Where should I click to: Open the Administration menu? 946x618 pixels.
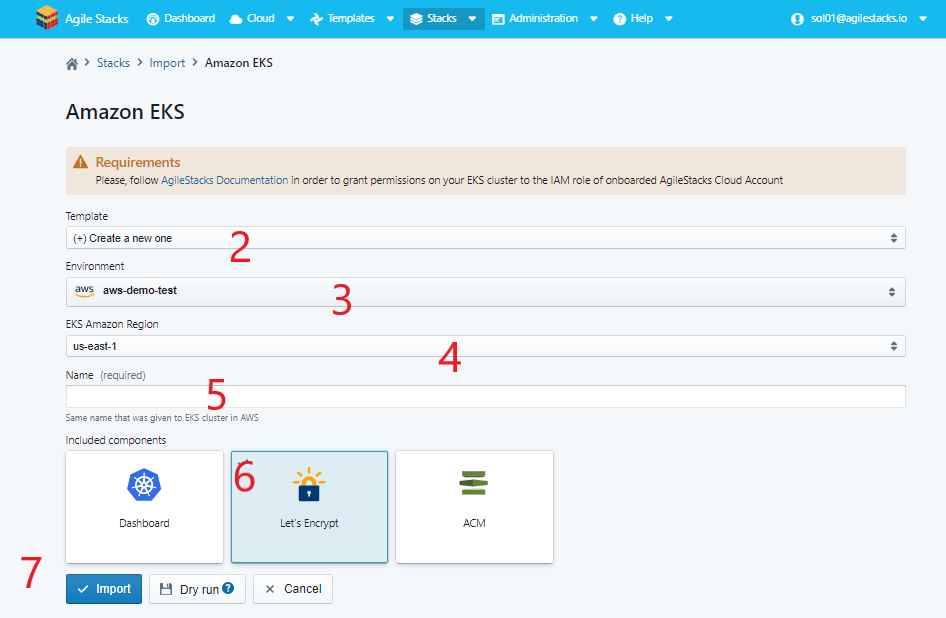click(x=545, y=19)
